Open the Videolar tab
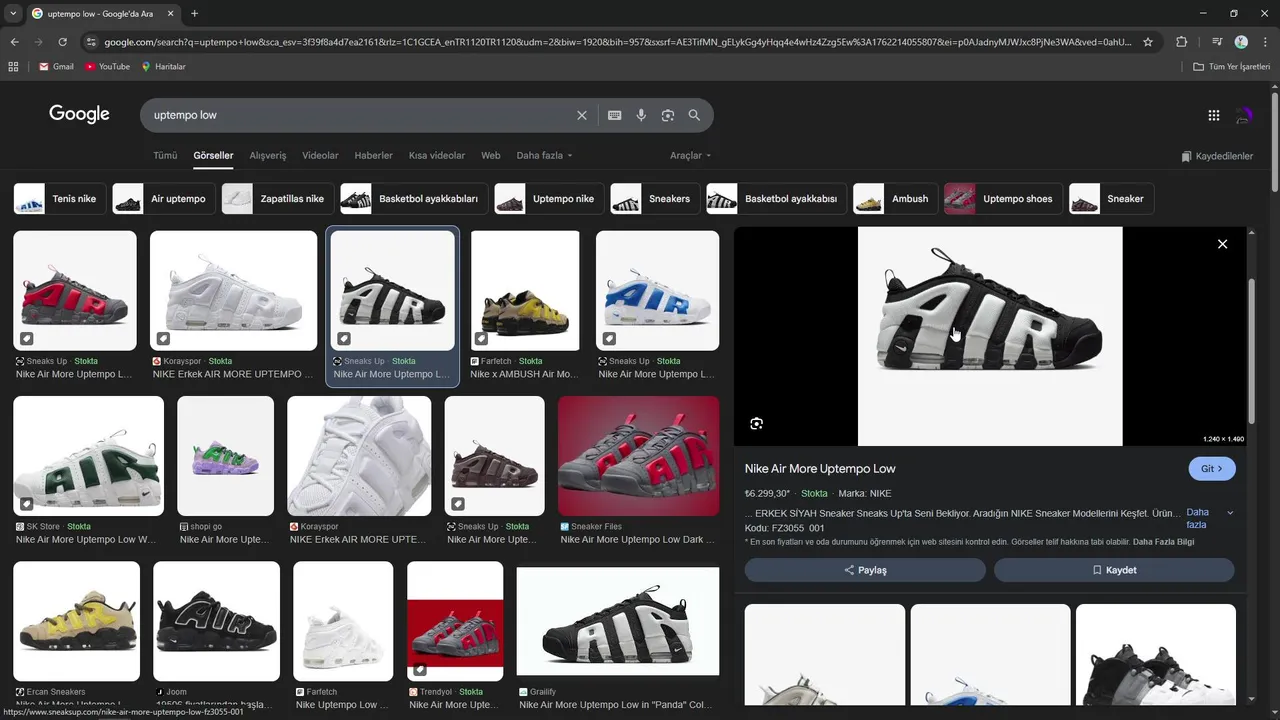1280x720 pixels. 320,156
